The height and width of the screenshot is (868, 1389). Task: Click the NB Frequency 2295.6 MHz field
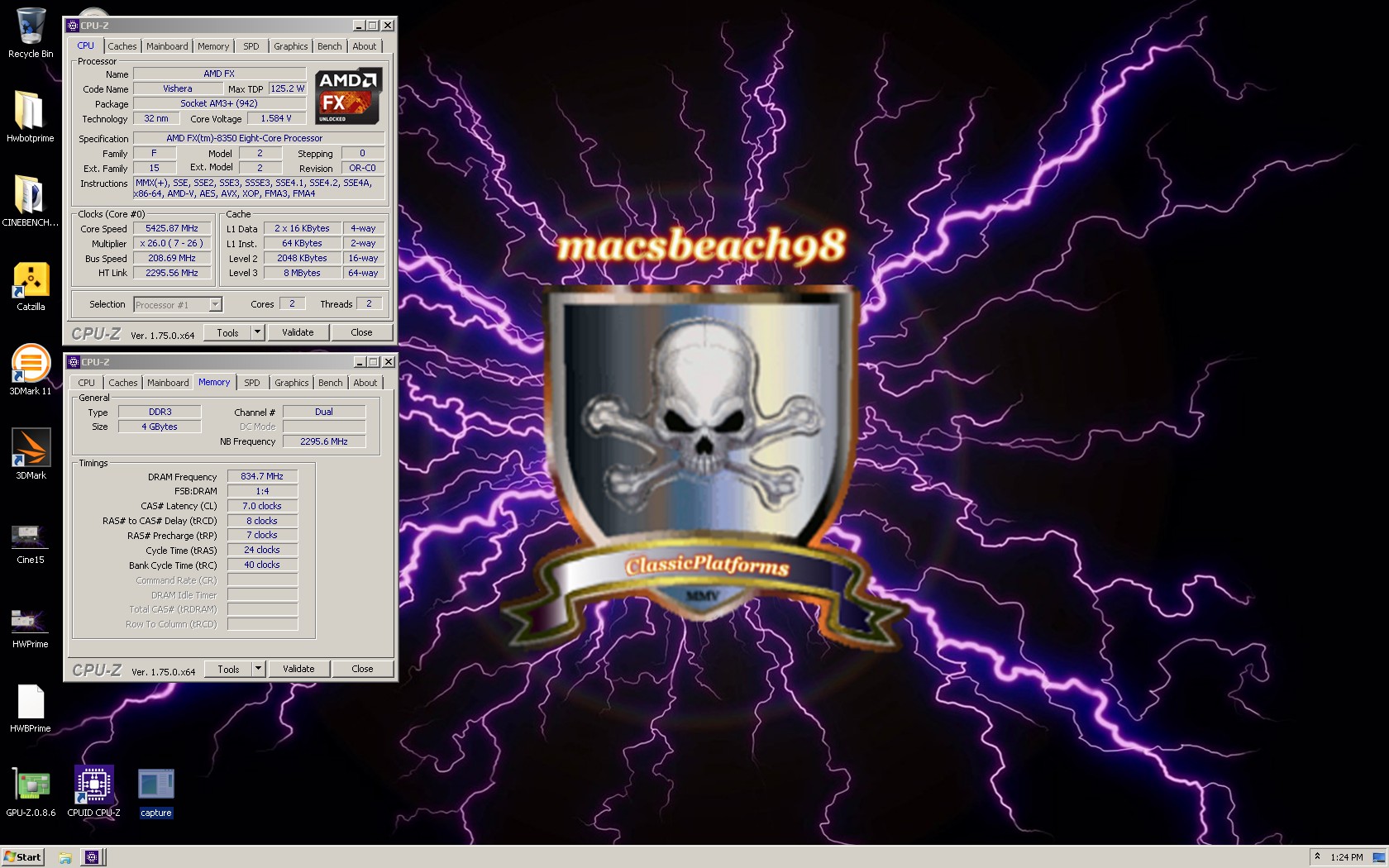324,441
